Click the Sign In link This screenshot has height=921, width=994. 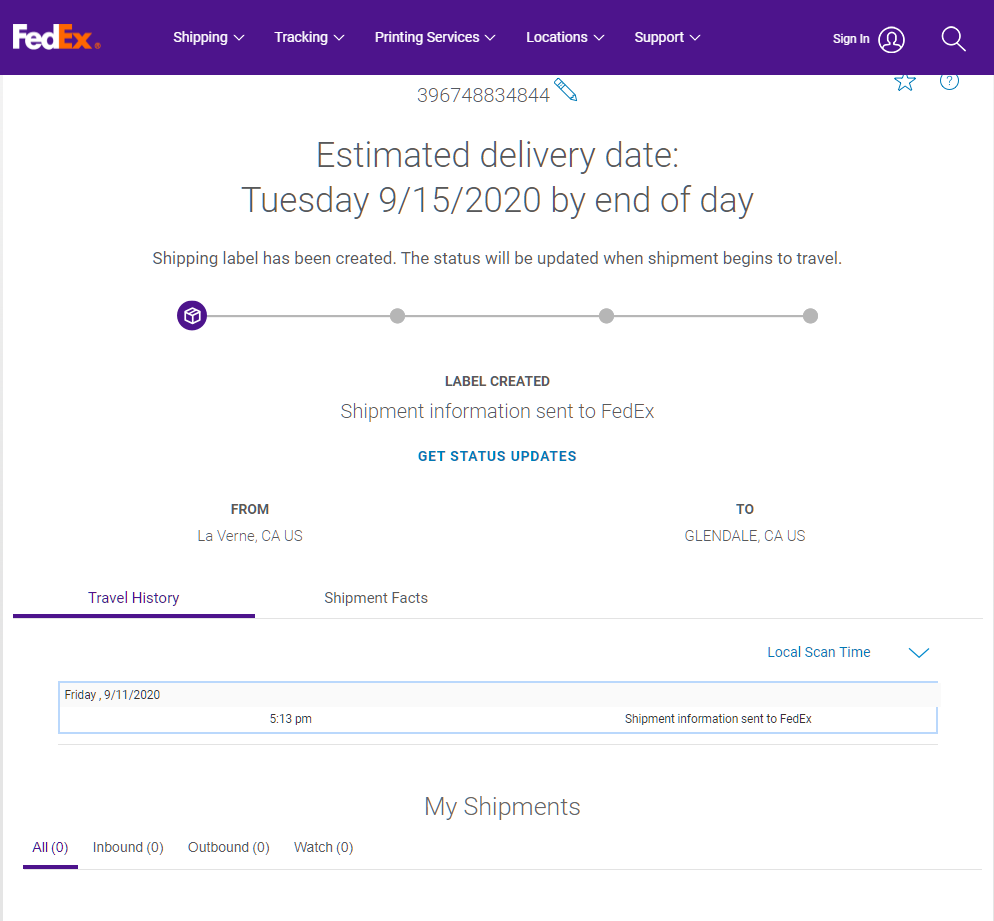coord(851,39)
